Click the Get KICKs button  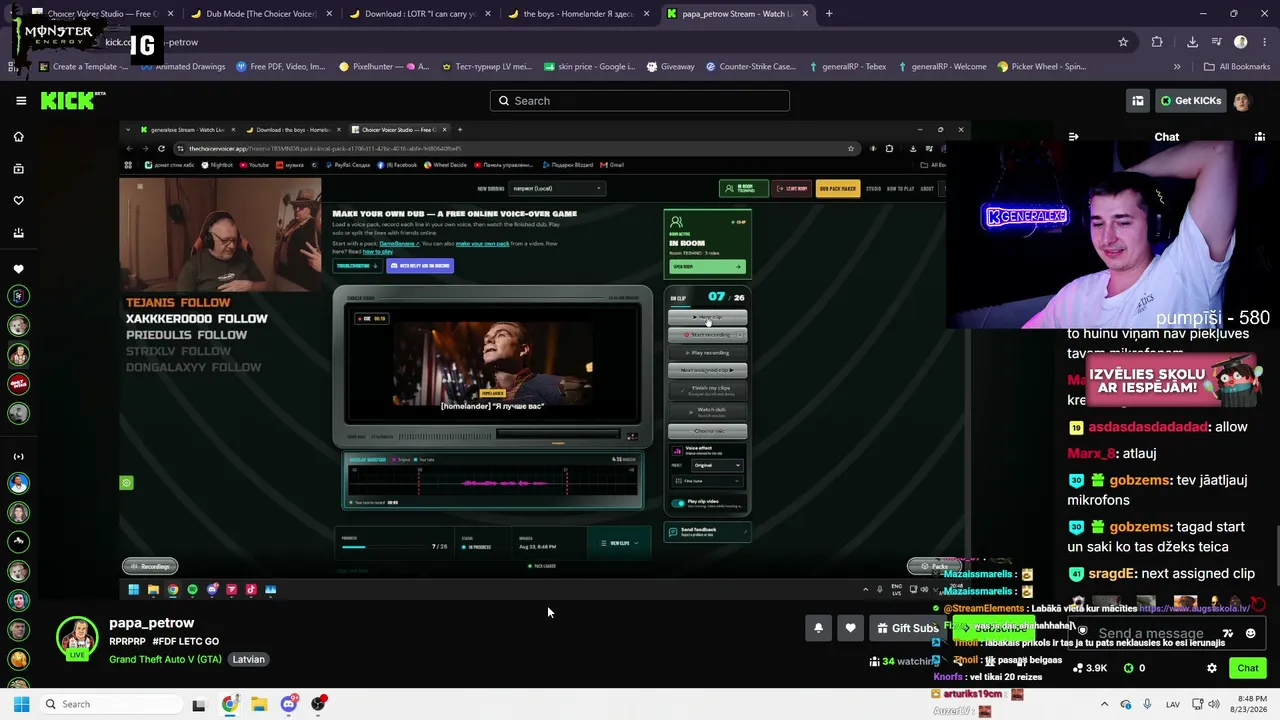(x=1190, y=101)
